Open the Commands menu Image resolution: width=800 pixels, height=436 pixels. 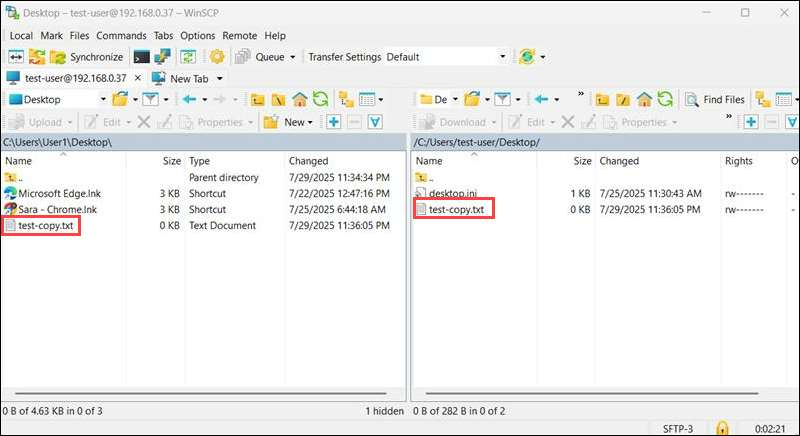click(x=121, y=36)
